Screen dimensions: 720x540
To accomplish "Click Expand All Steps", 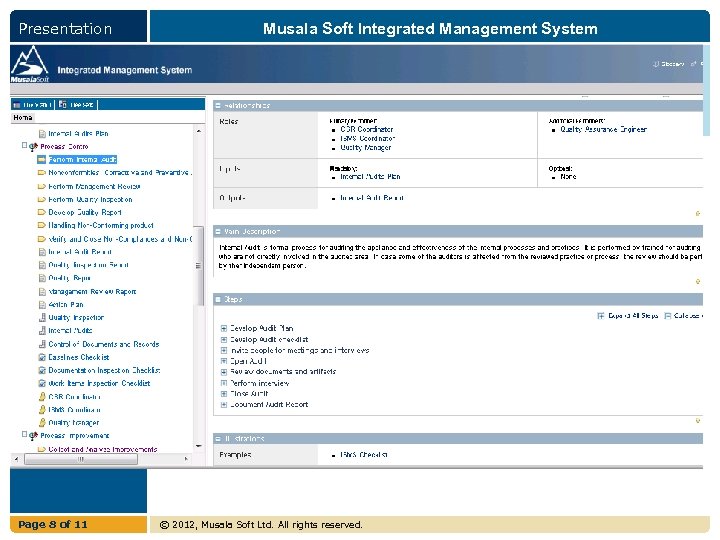I will (628, 315).
